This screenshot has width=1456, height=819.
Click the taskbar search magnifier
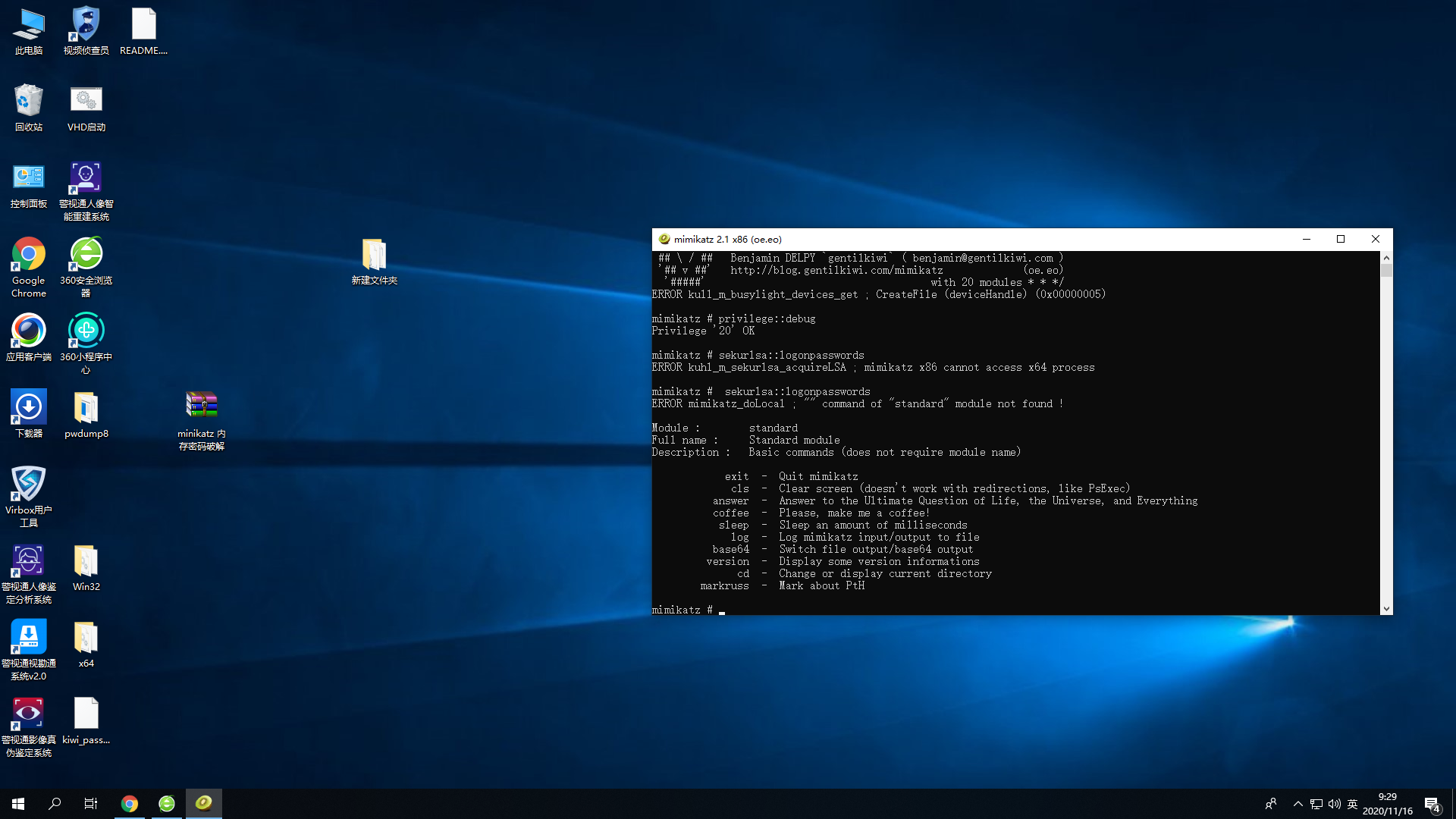tap(55, 803)
